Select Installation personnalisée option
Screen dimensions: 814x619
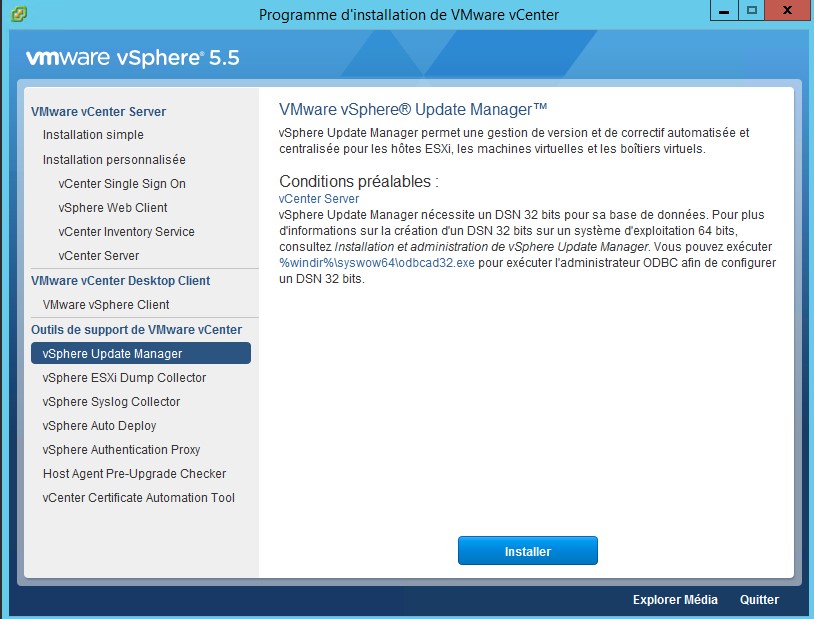(114, 159)
